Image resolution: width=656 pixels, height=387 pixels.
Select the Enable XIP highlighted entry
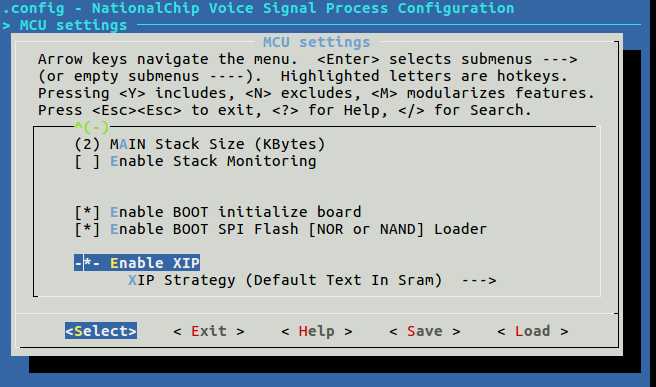(x=137, y=263)
